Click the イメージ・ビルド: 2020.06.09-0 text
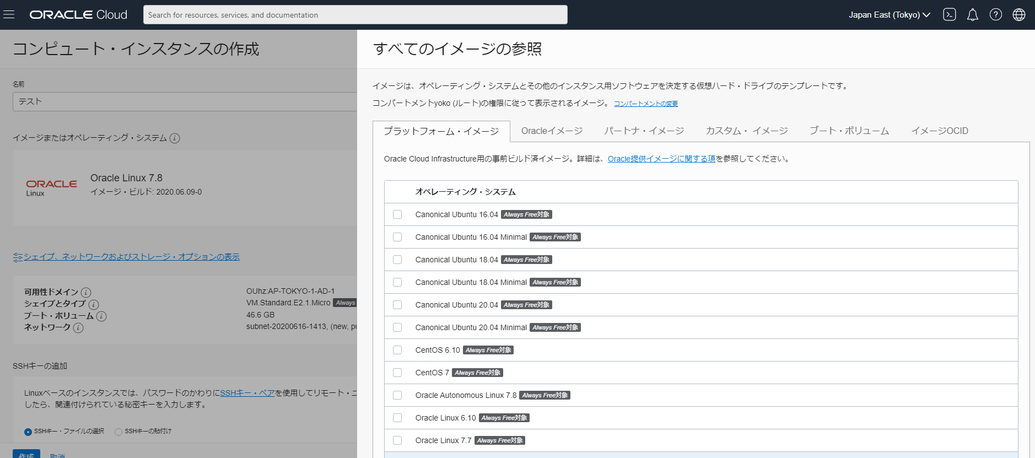Screen dimensions: 1035x458 pyautogui.click(x=146, y=191)
